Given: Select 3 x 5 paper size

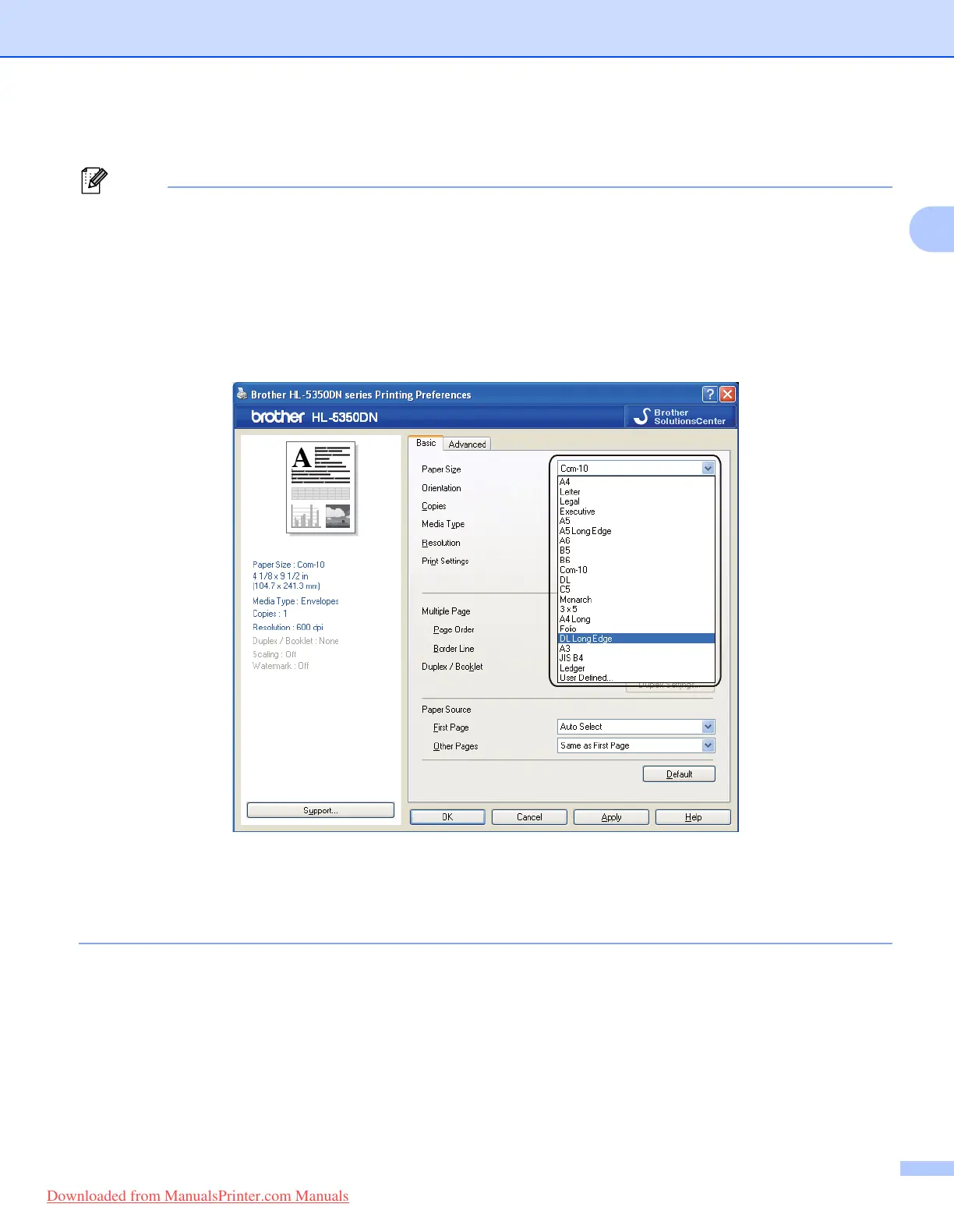Looking at the screenshot, I should [636, 609].
